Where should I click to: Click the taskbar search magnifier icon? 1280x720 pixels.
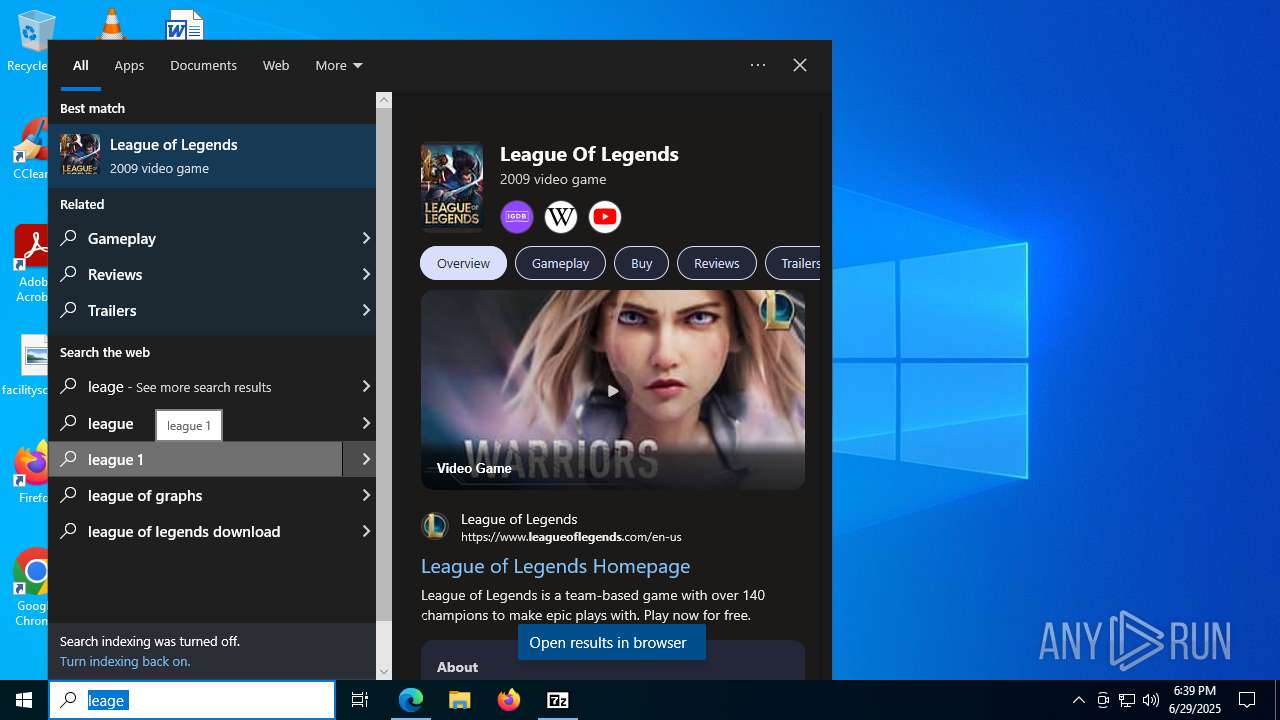pos(68,700)
